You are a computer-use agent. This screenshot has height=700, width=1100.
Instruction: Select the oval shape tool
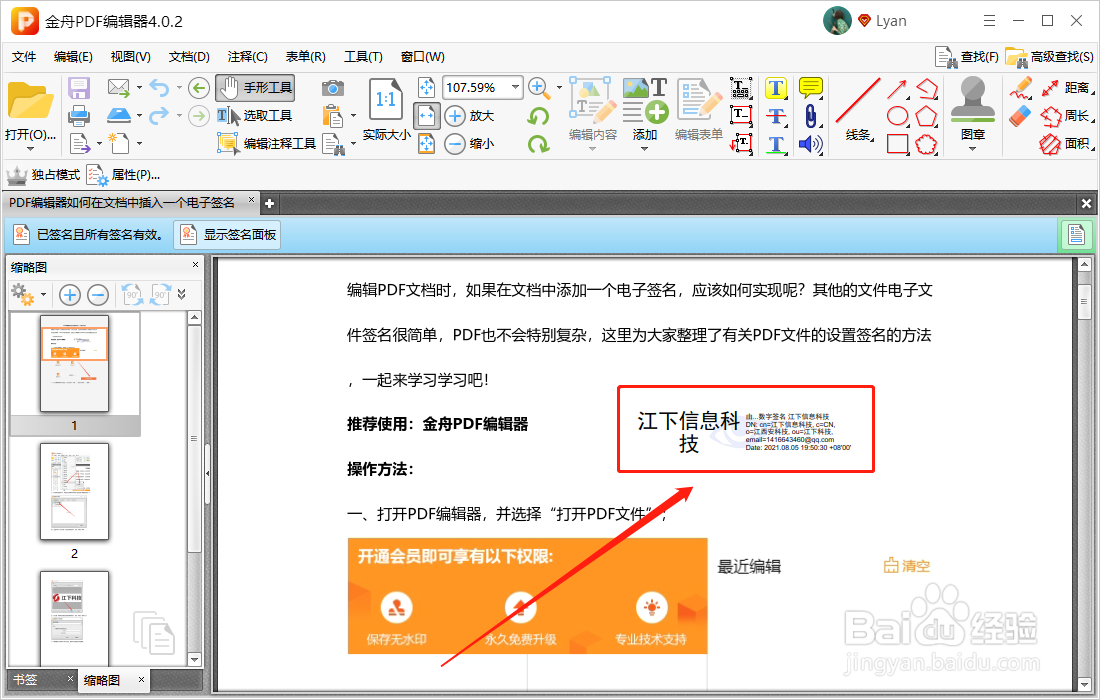pyautogui.click(x=897, y=116)
